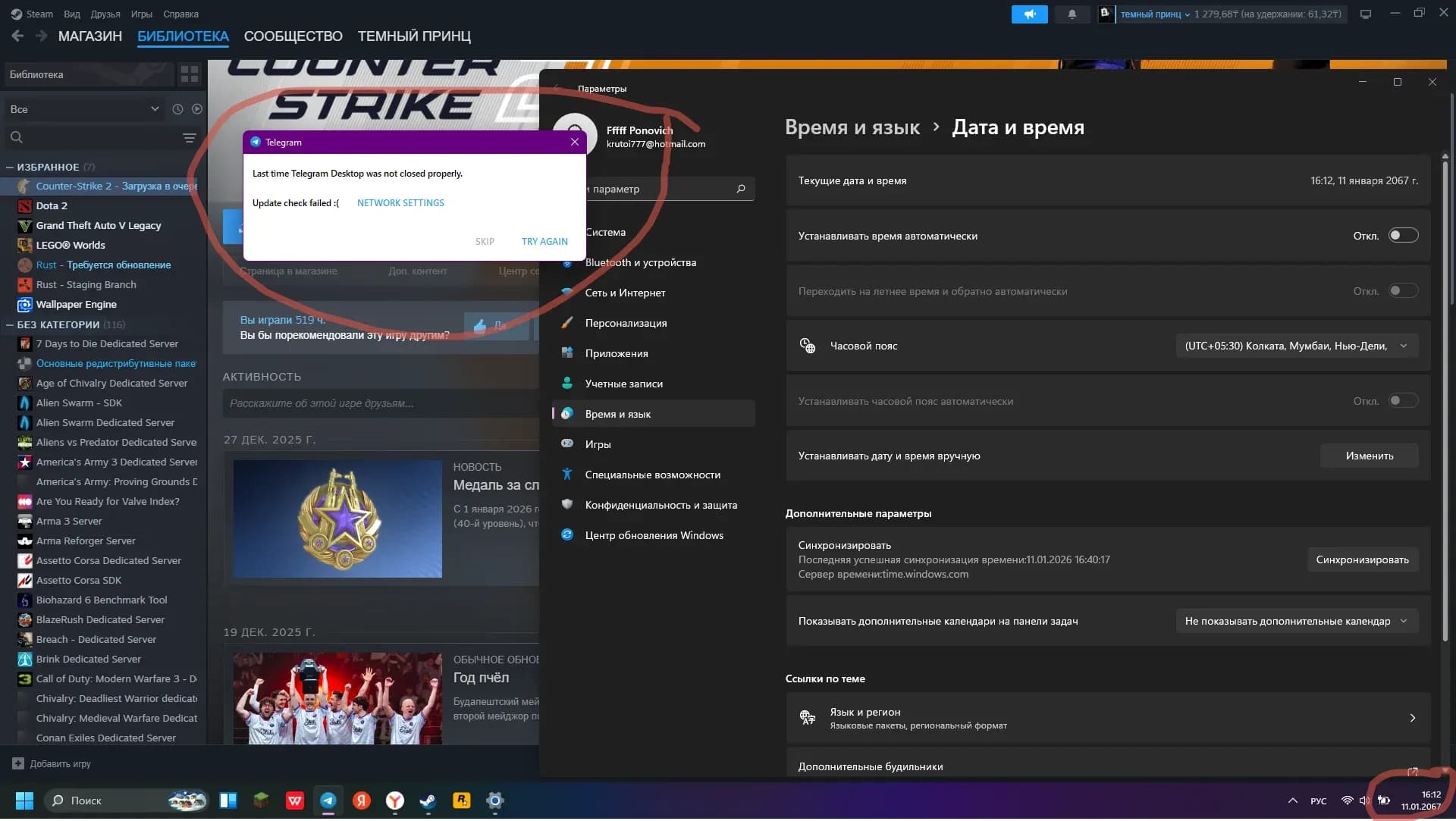Click the search icon in Settings search box
The image size is (1456, 821).
[741, 189]
